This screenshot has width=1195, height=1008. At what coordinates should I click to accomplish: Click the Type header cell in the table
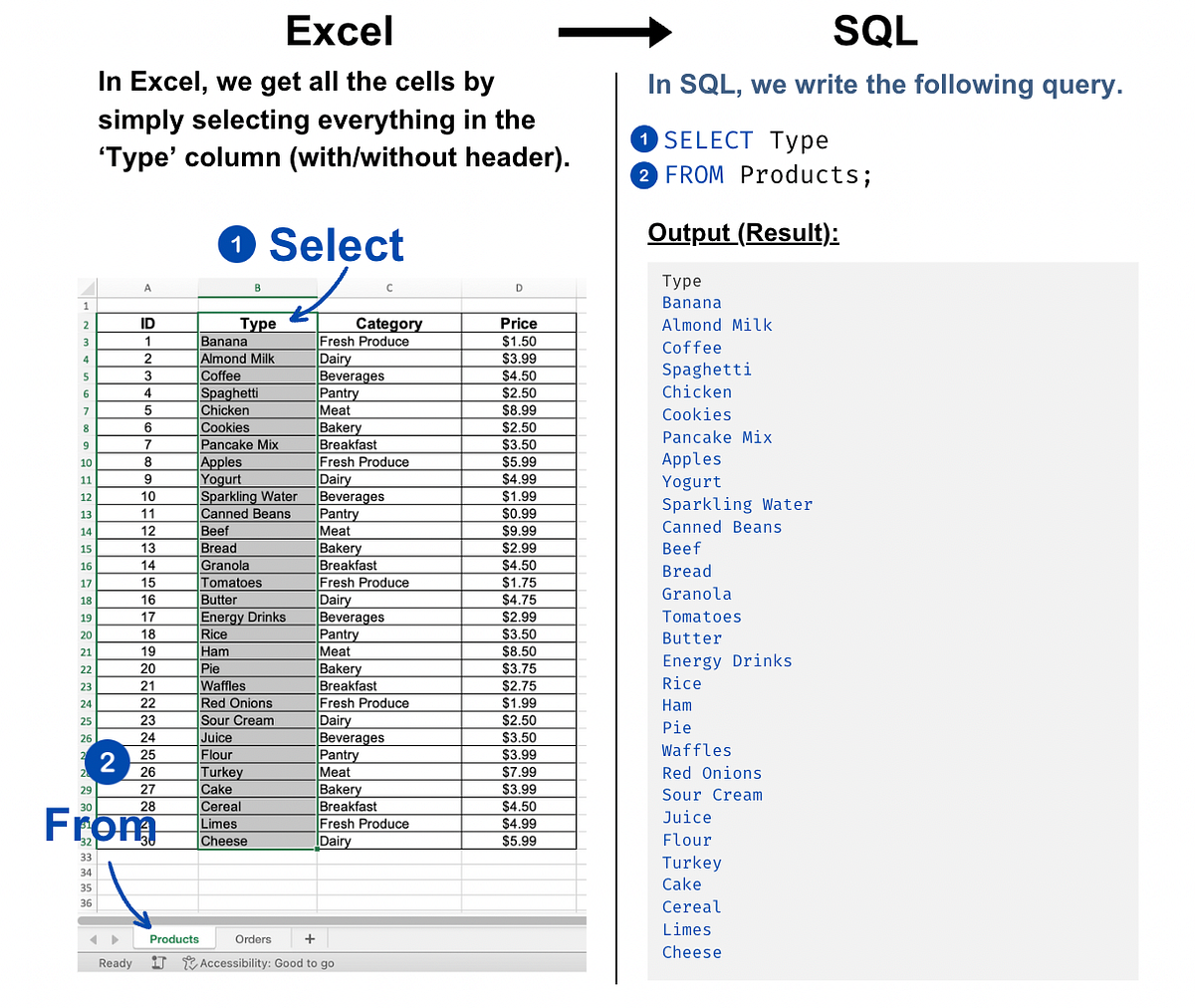tap(257, 323)
